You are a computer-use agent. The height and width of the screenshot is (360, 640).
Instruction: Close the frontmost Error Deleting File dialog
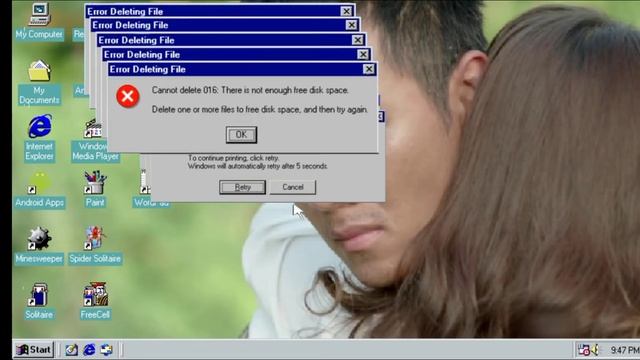point(369,69)
